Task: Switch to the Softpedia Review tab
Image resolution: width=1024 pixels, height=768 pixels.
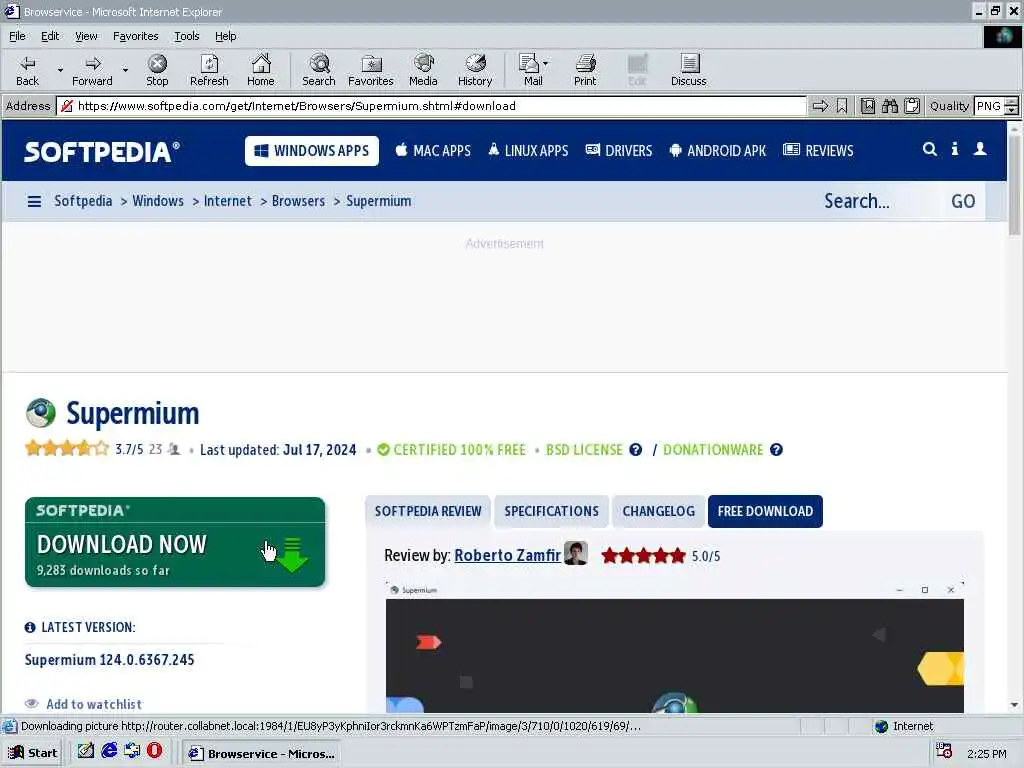Action: point(428,511)
